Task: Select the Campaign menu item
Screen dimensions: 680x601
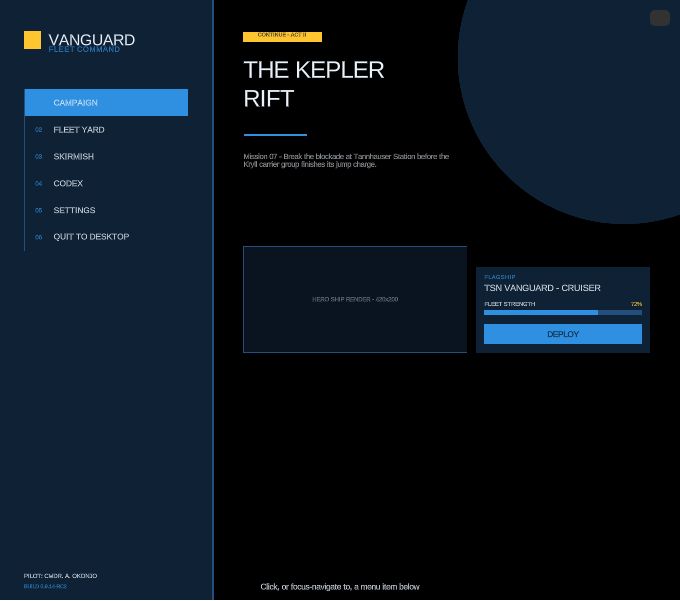Action: [x=106, y=102]
